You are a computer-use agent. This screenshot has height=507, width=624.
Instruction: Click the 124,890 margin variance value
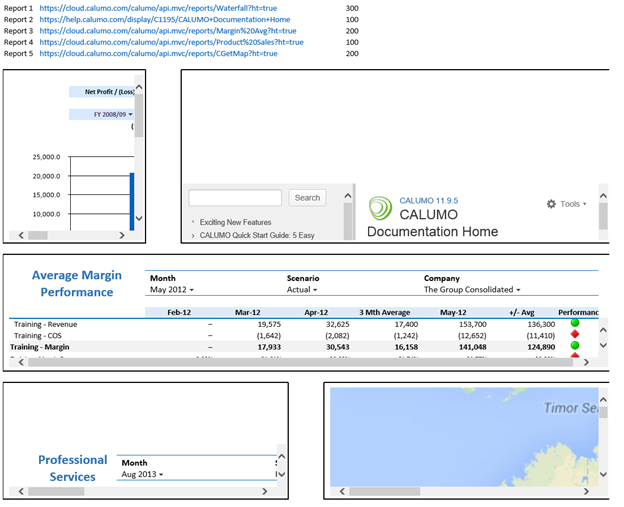[x=541, y=347]
